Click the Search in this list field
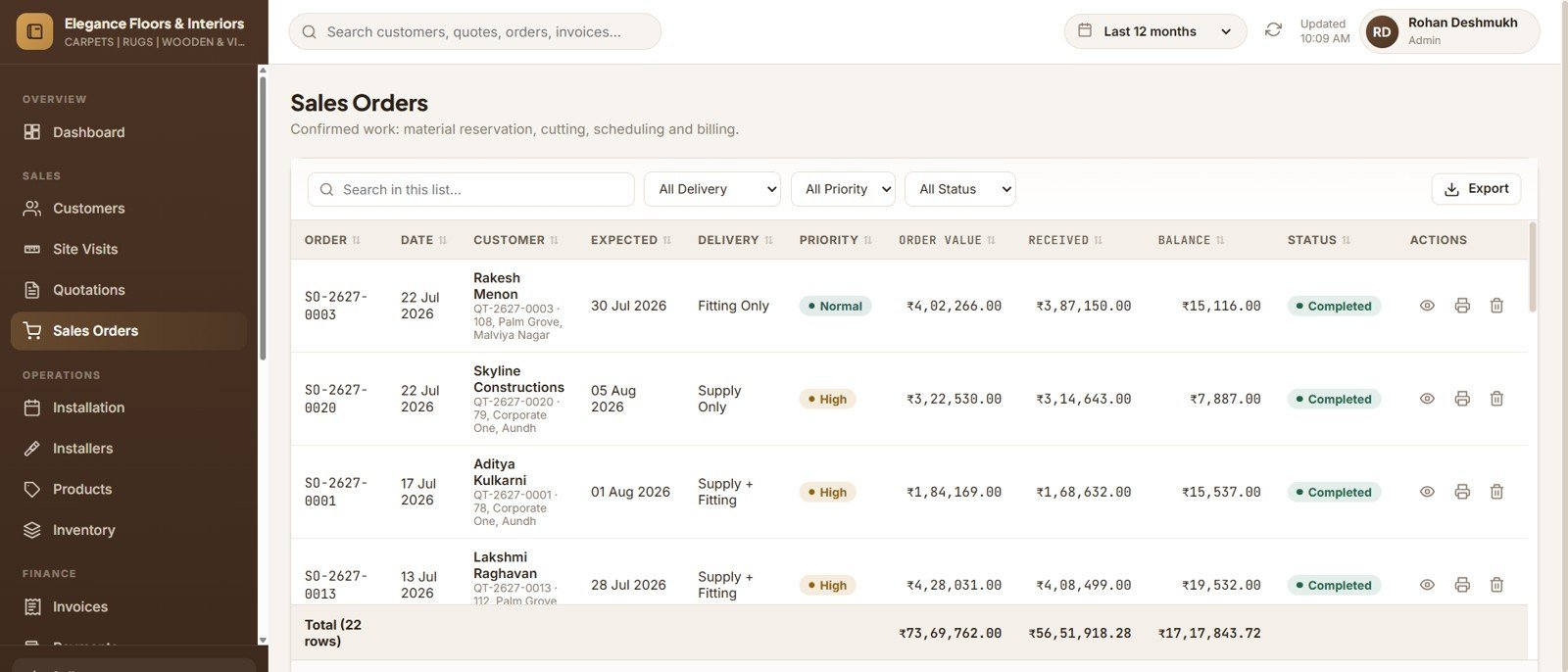The width and height of the screenshot is (1568, 672). tap(471, 189)
